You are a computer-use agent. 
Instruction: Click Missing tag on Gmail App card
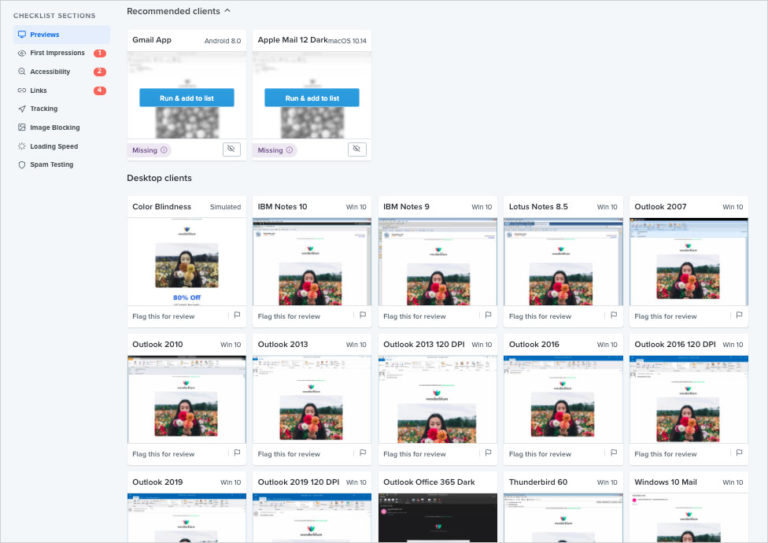tap(149, 150)
